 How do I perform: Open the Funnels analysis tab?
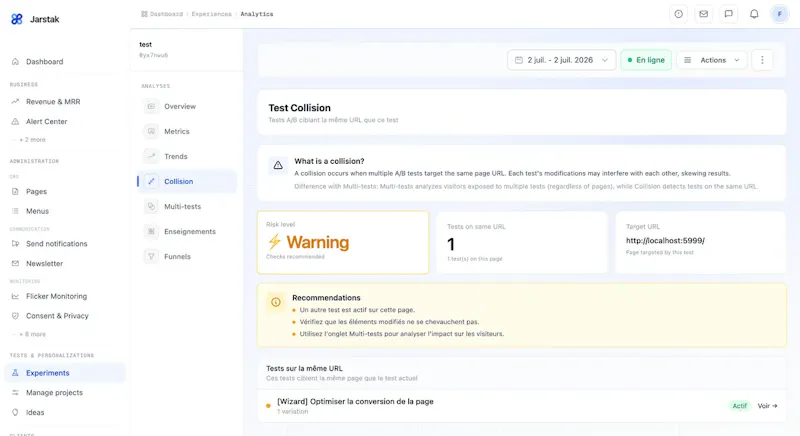(187, 256)
